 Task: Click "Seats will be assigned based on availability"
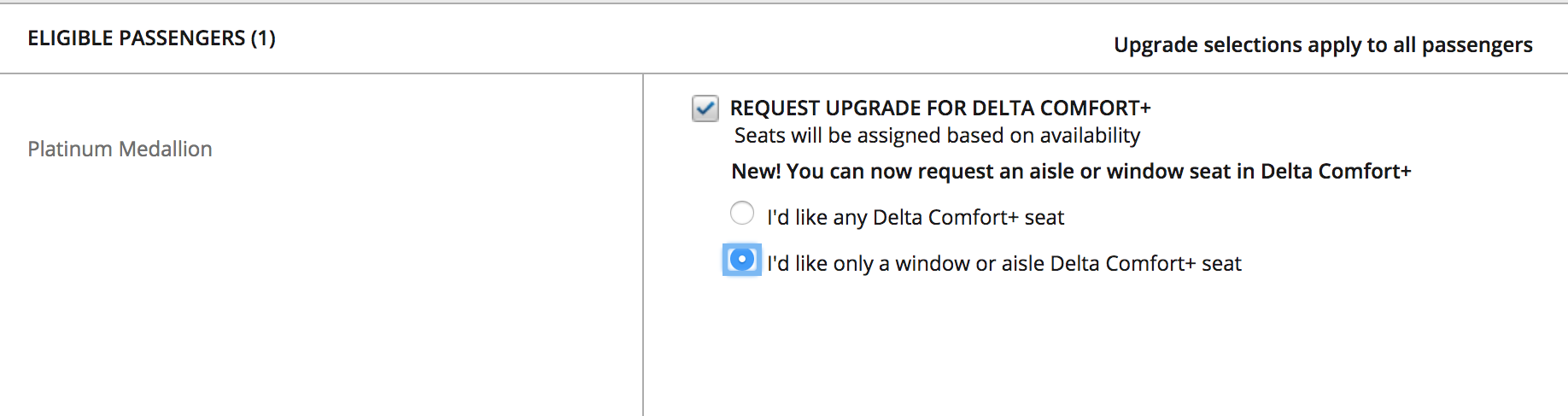pos(937,136)
